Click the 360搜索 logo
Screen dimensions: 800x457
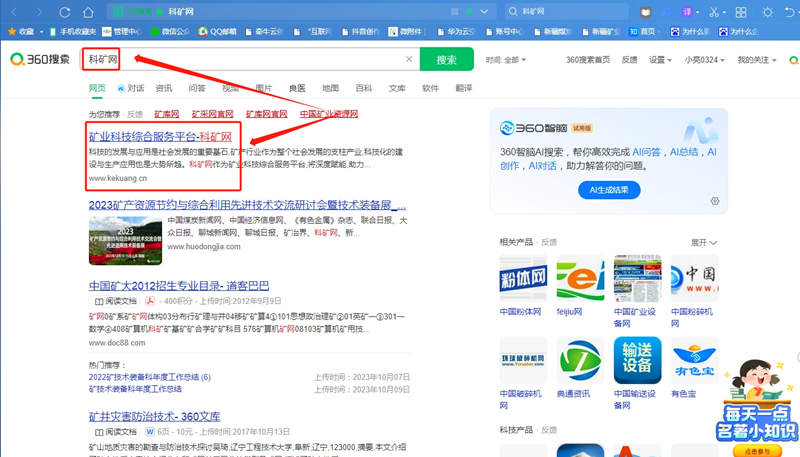click(40, 60)
